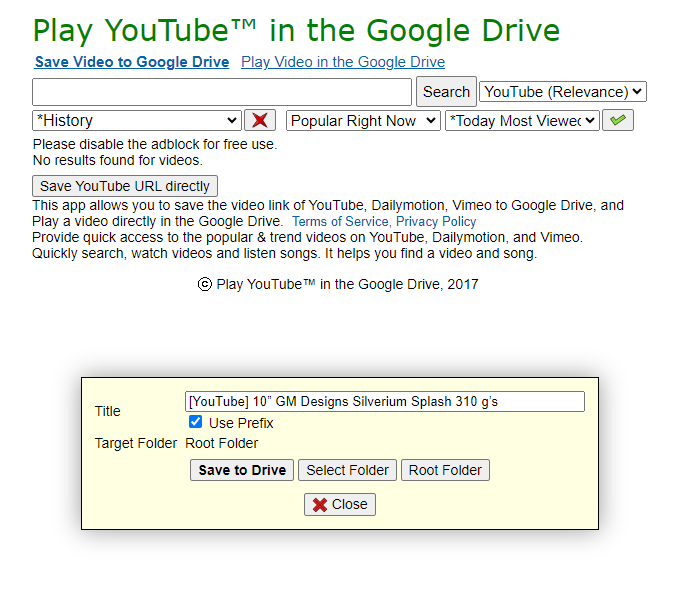This screenshot has width=681, height=589.
Task: Click into the Title text field
Action: tap(385, 401)
